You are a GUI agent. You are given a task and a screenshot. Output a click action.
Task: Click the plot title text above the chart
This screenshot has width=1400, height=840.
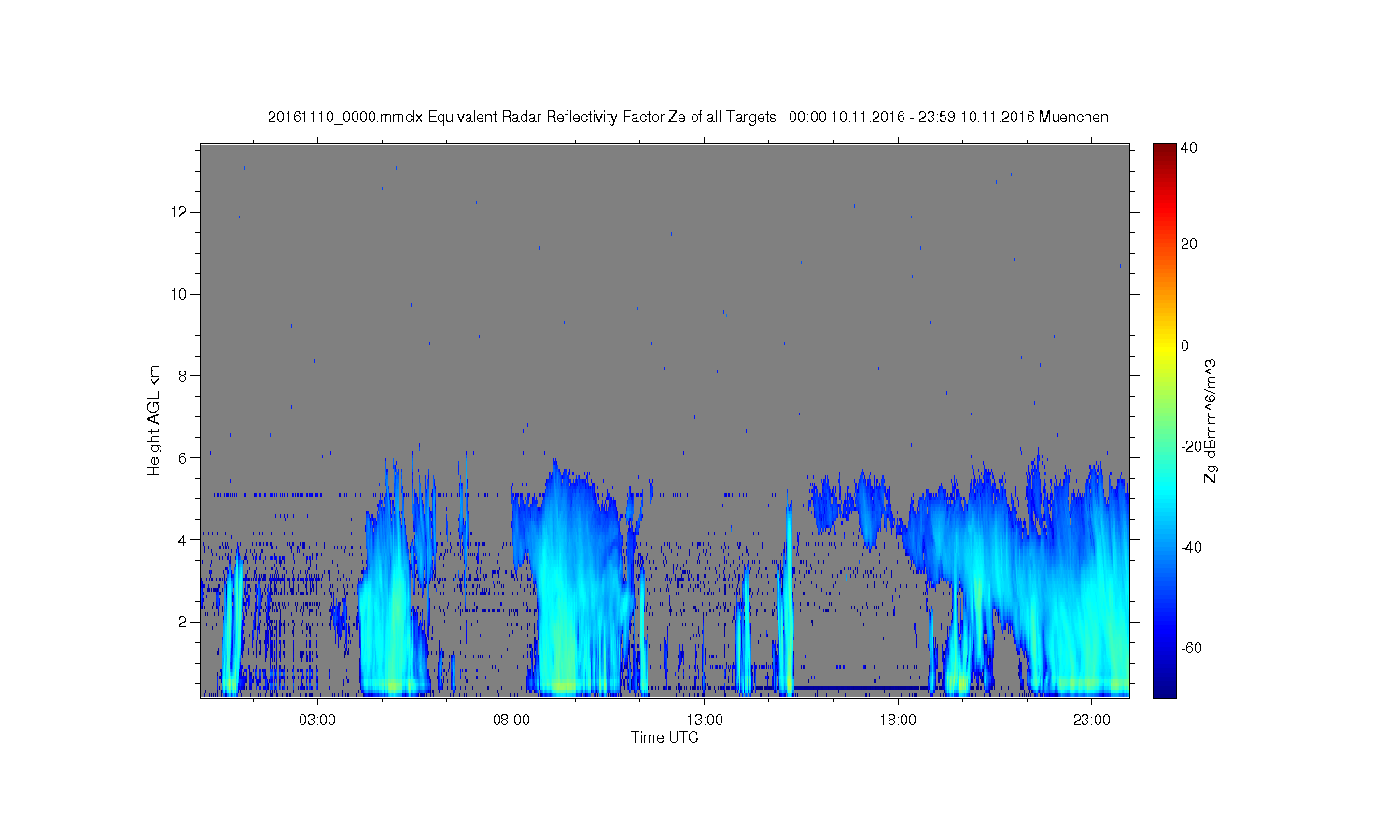click(688, 117)
